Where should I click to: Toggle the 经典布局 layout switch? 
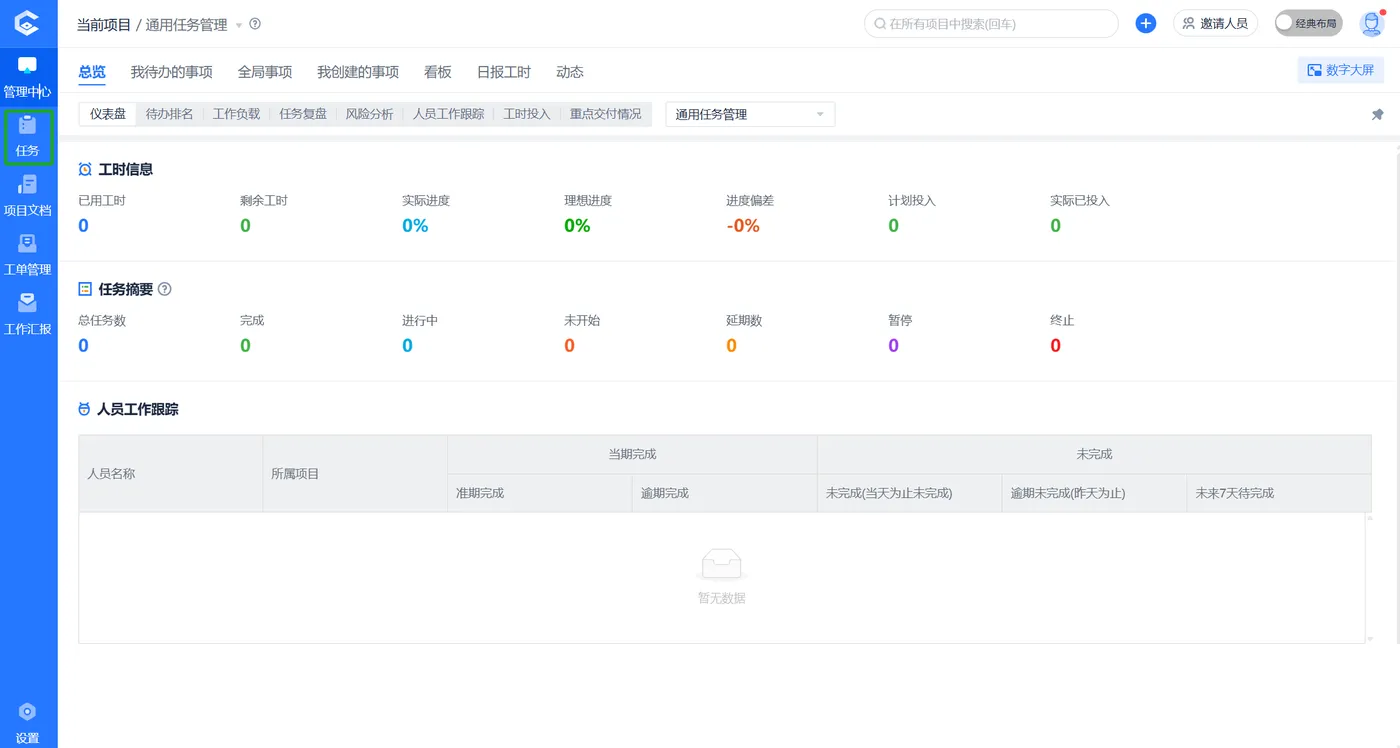pyautogui.click(x=1308, y=23)
